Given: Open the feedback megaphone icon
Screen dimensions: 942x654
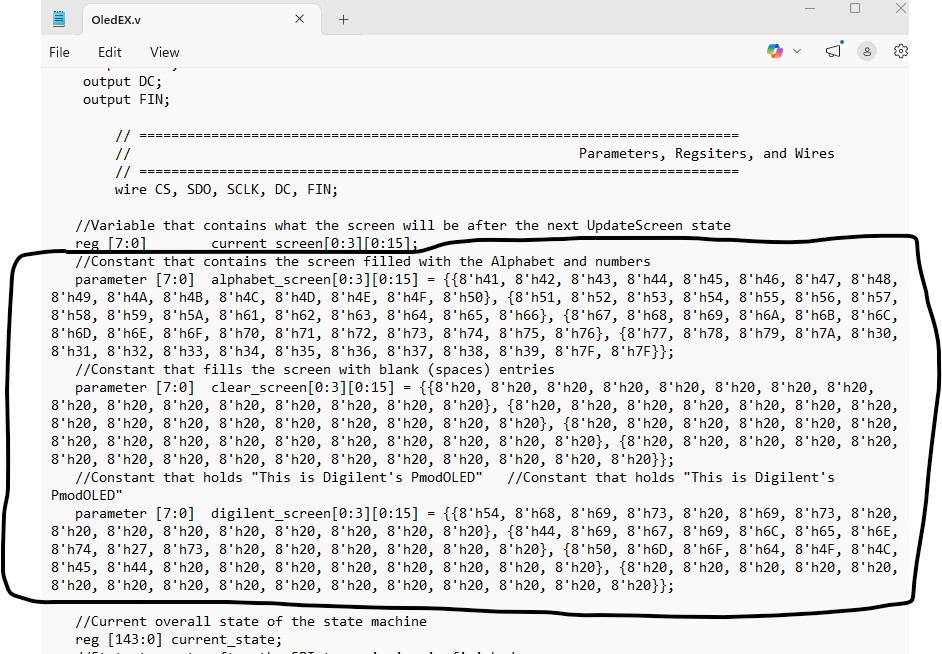Looking at the screenshot, I should tap(834, 51).
